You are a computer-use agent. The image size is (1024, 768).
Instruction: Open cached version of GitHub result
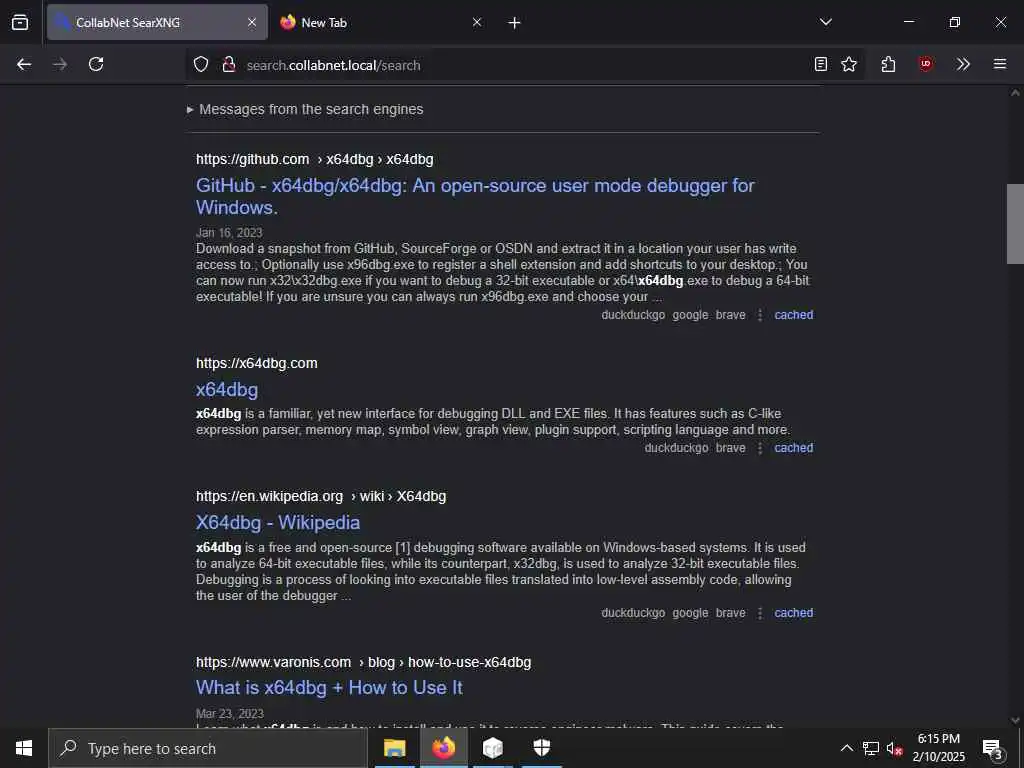(x=793, y=315)
